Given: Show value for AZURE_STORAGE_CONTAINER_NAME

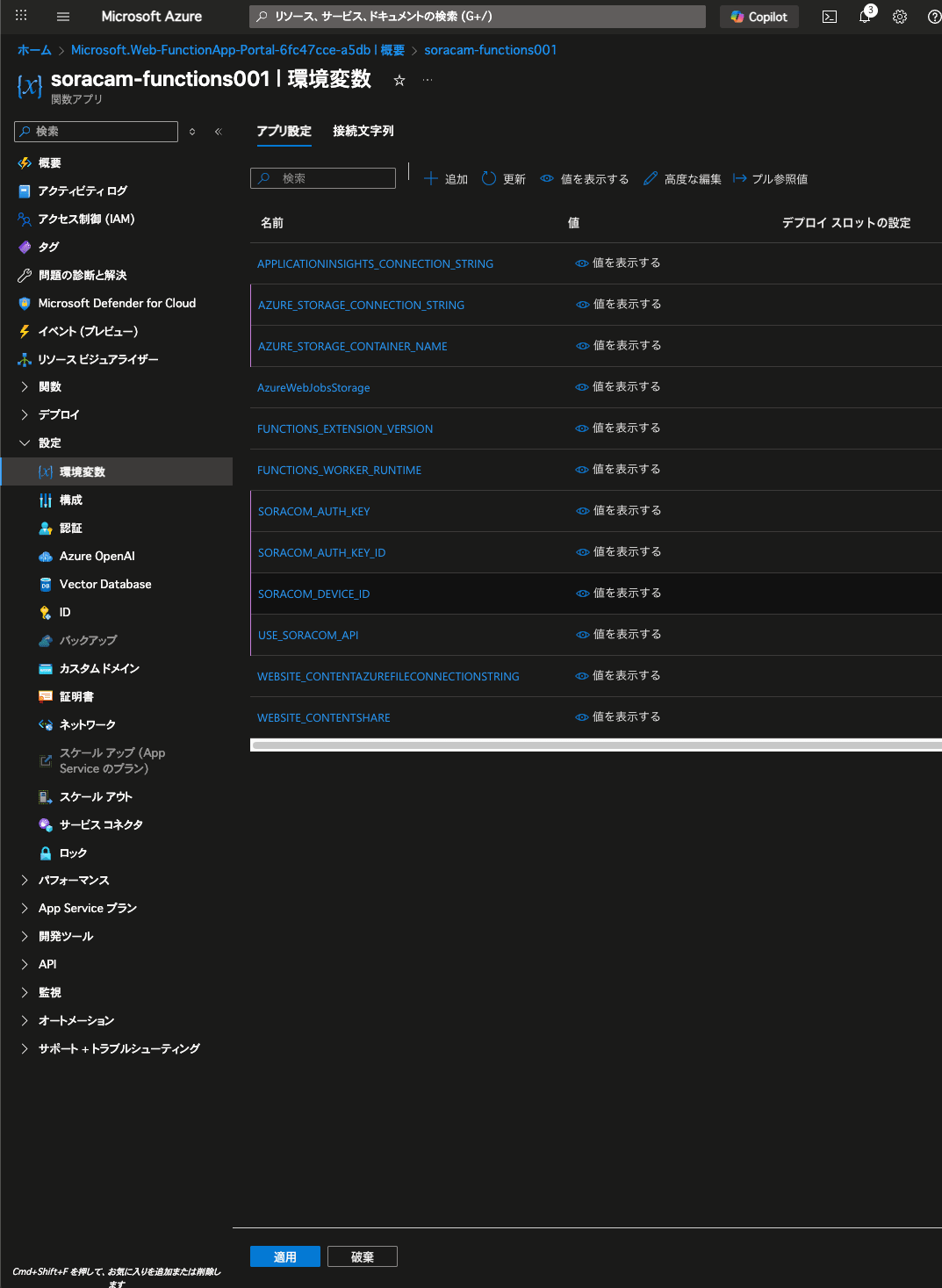Looking at the screenshot, I should pos(619,346).
